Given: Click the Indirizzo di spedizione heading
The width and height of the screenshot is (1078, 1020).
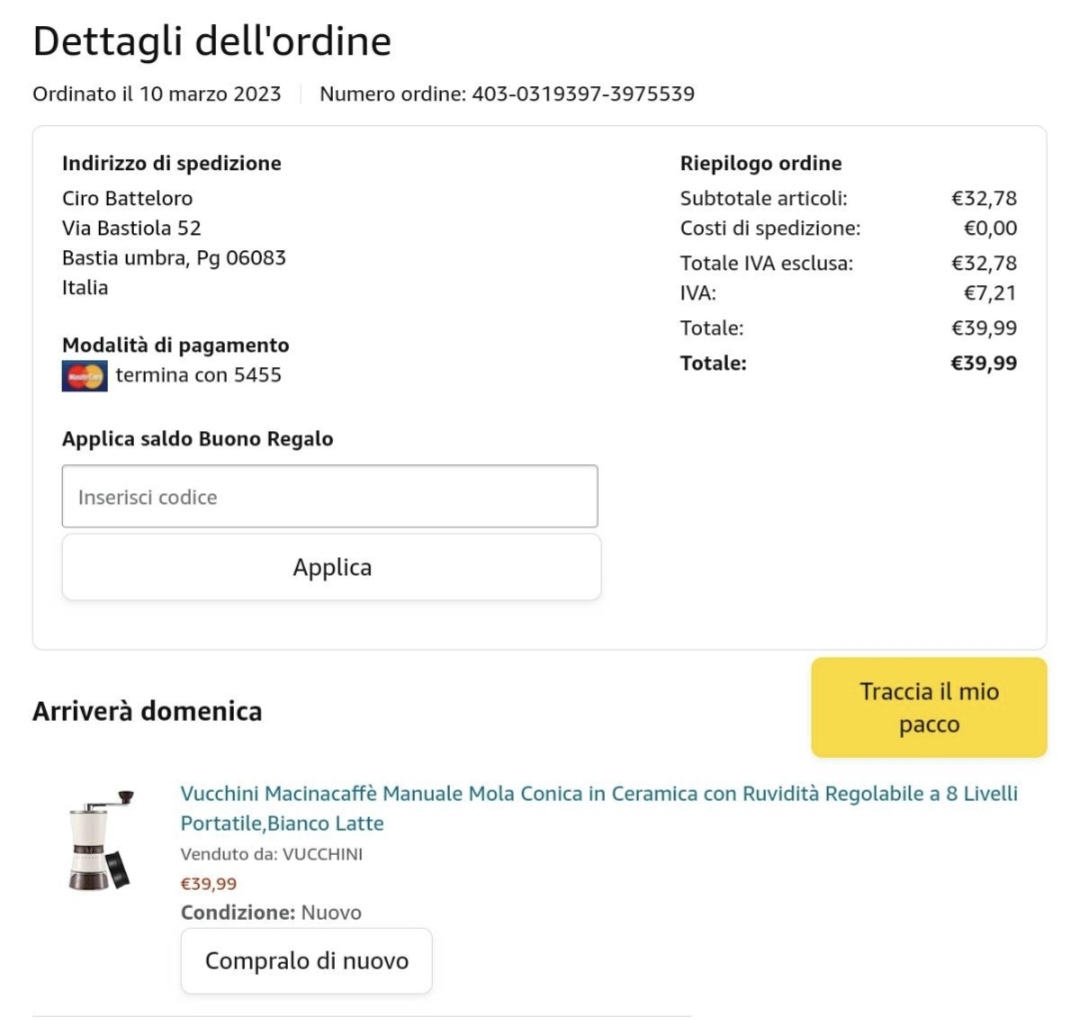Looking at the screenshot, I should point(171,163).
